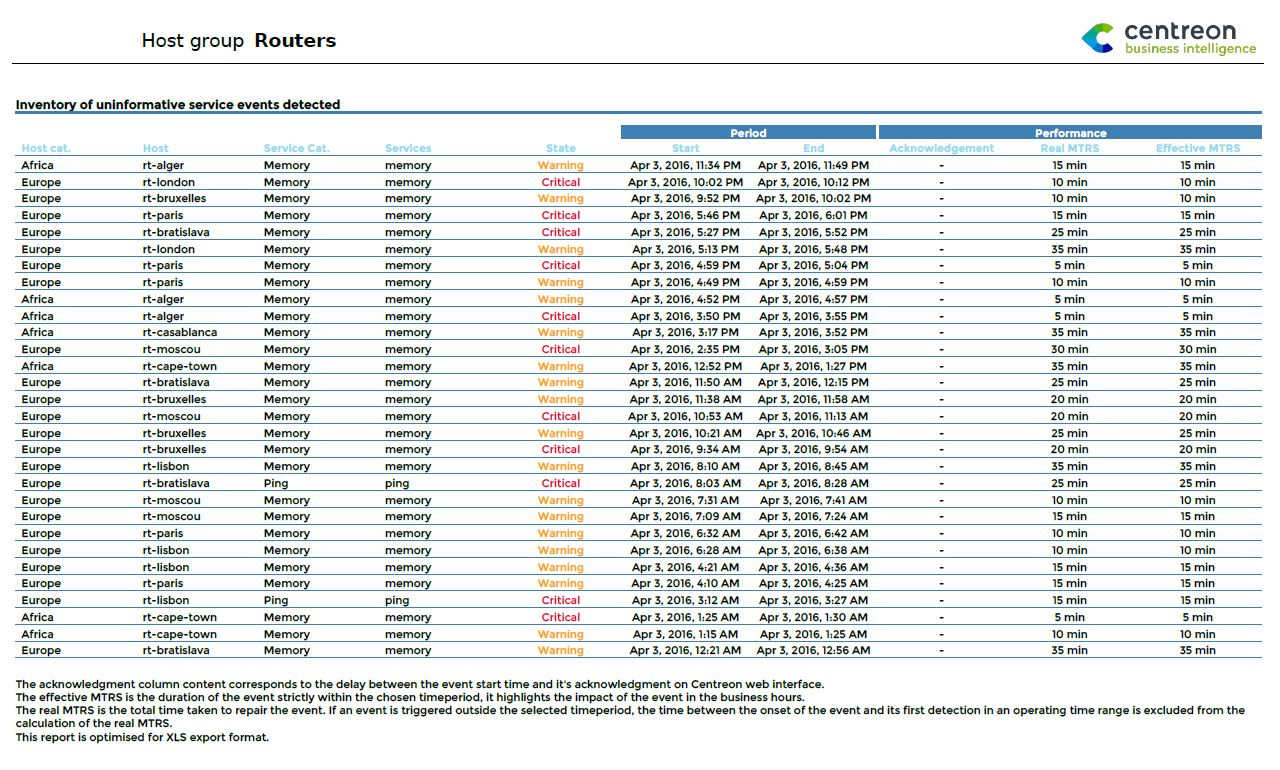The height and width of the screenshot is (770, 1280).
Task: Click the Warning state of the rt-casablanca row
Action: tap(561, 332)
